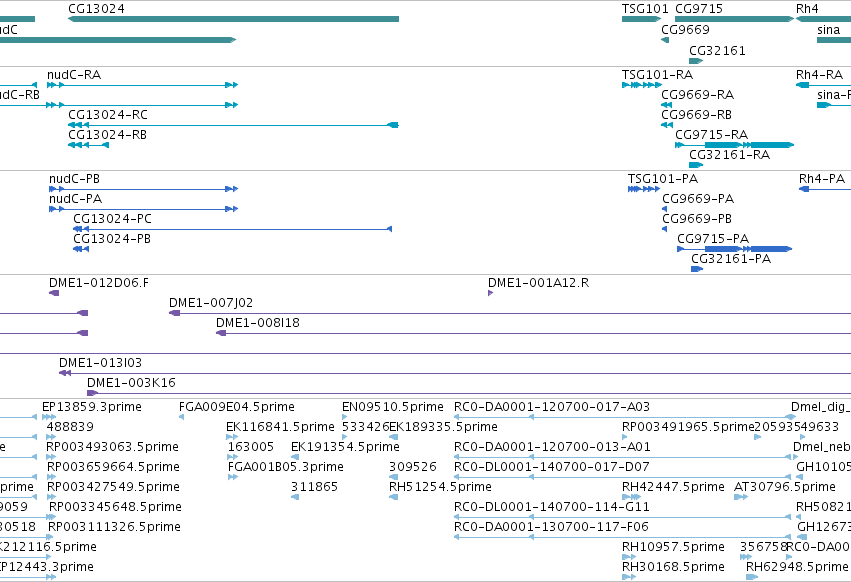Screen dimensions: 851x582
Task: Click the 311865 EST label
Action: click(314, 487)
